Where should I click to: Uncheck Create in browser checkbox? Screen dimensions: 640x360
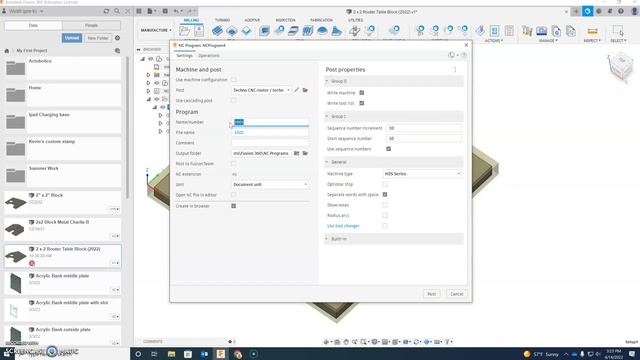233,206
